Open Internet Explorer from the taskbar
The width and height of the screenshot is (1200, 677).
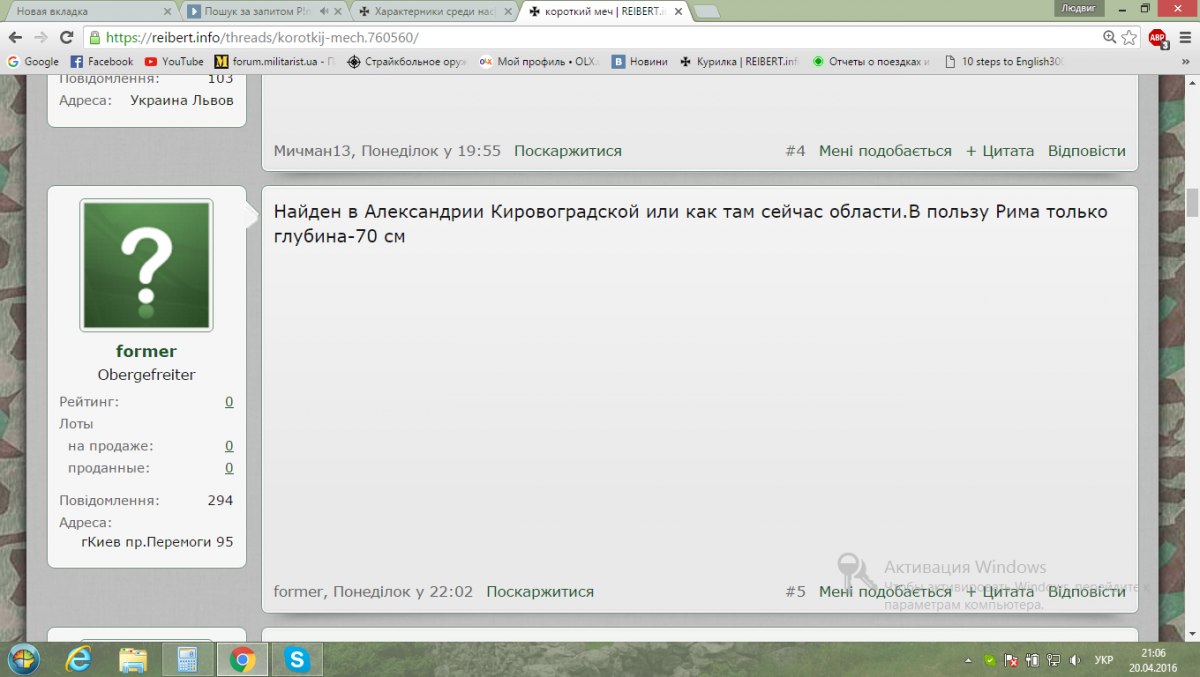coord(78,659)
